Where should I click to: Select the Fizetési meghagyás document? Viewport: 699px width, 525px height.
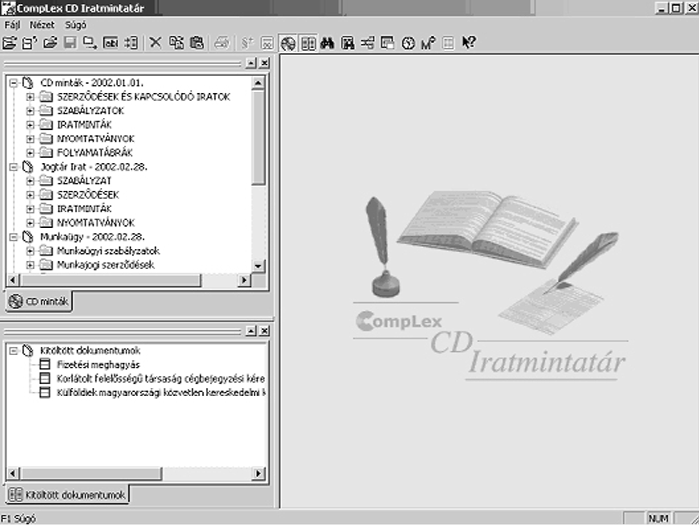pyautogui.click(x=98, y=365)
